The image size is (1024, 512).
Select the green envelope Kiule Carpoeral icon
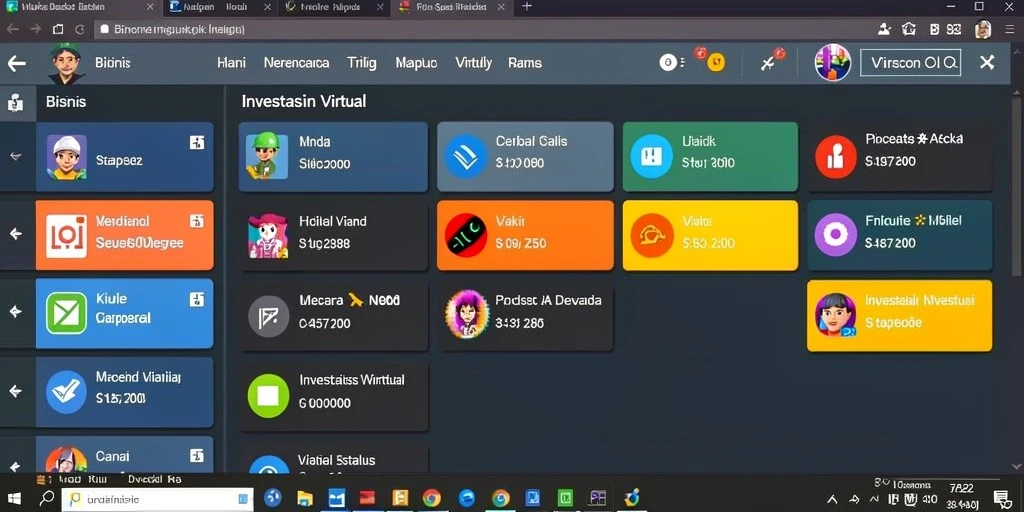click(66, 313)
